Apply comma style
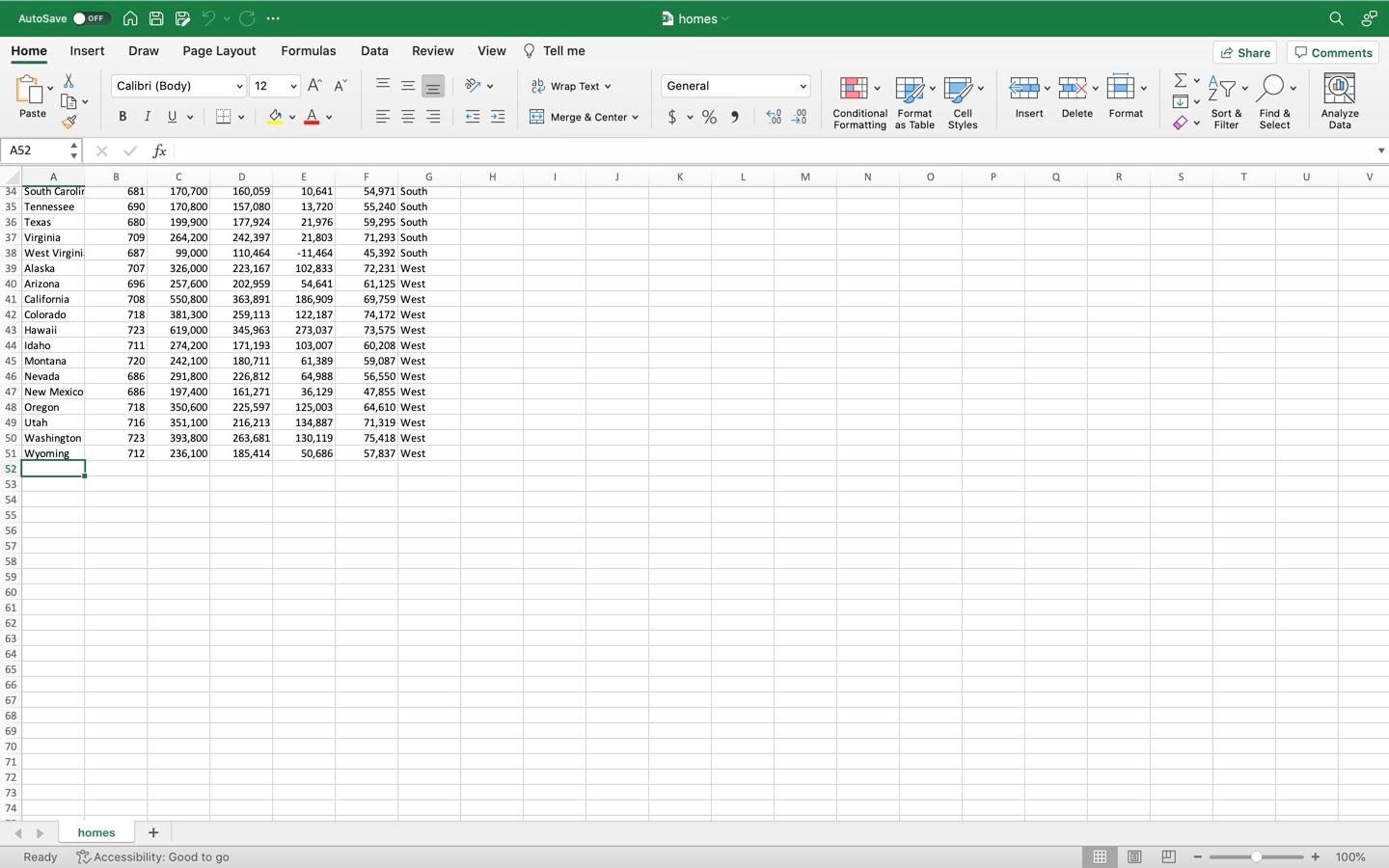This screenshot has width=1389, height=868. click(x=735, y=117)
